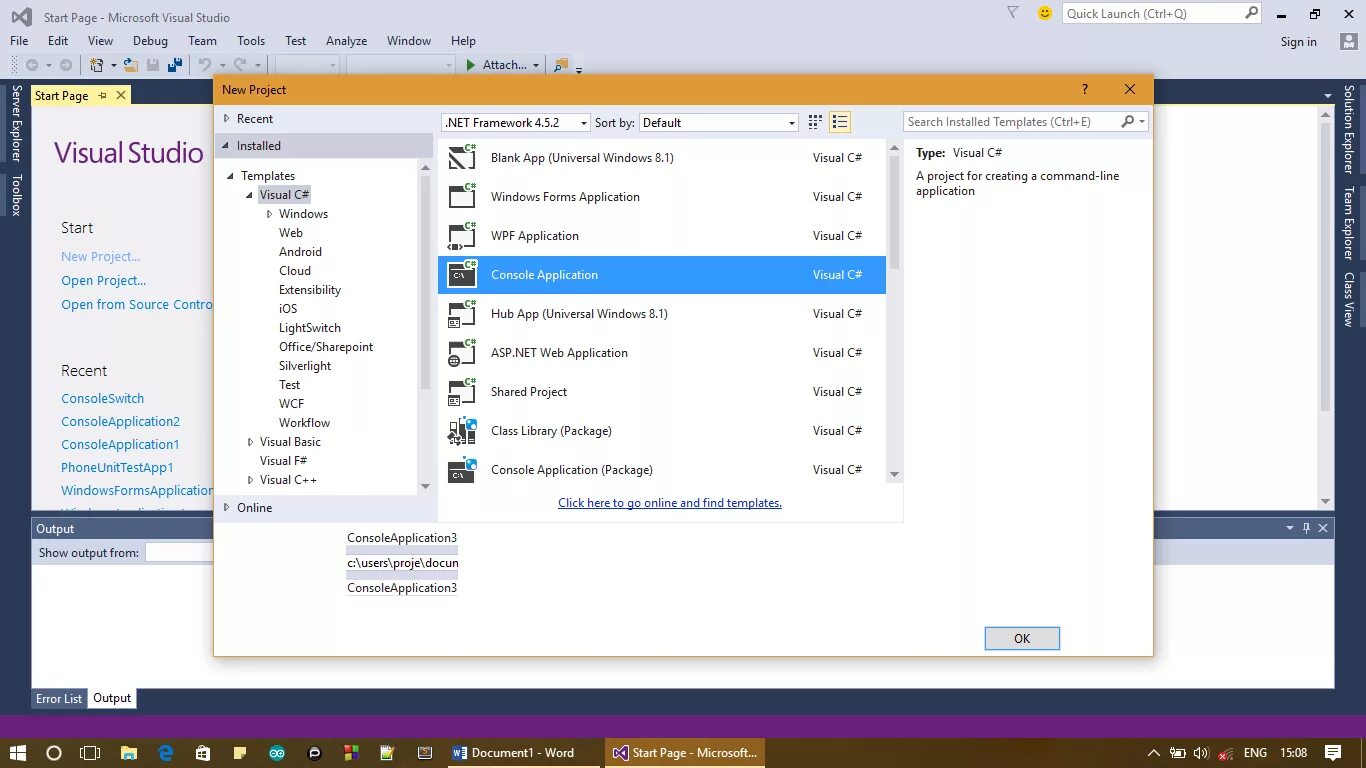Click the Windows Start button
1366x768 pixels.
click(x=18, y=753)
